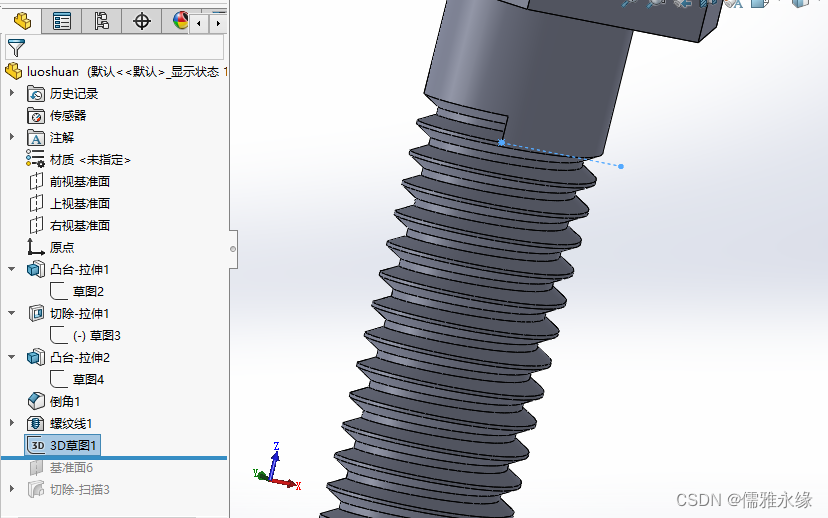Click the 前视基准面 plane icon
This screenshot has height=518, width=828.
click(x=36, y=181)
